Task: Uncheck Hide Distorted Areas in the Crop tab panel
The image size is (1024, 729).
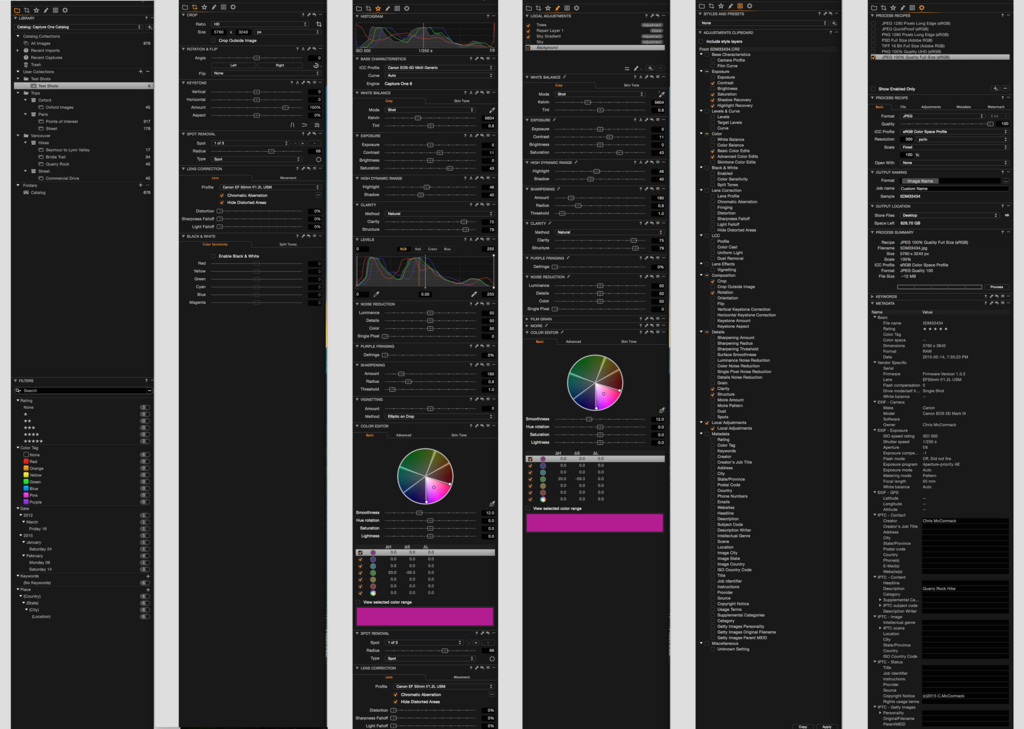Action: pyautogui.click(x=222, y=202)
